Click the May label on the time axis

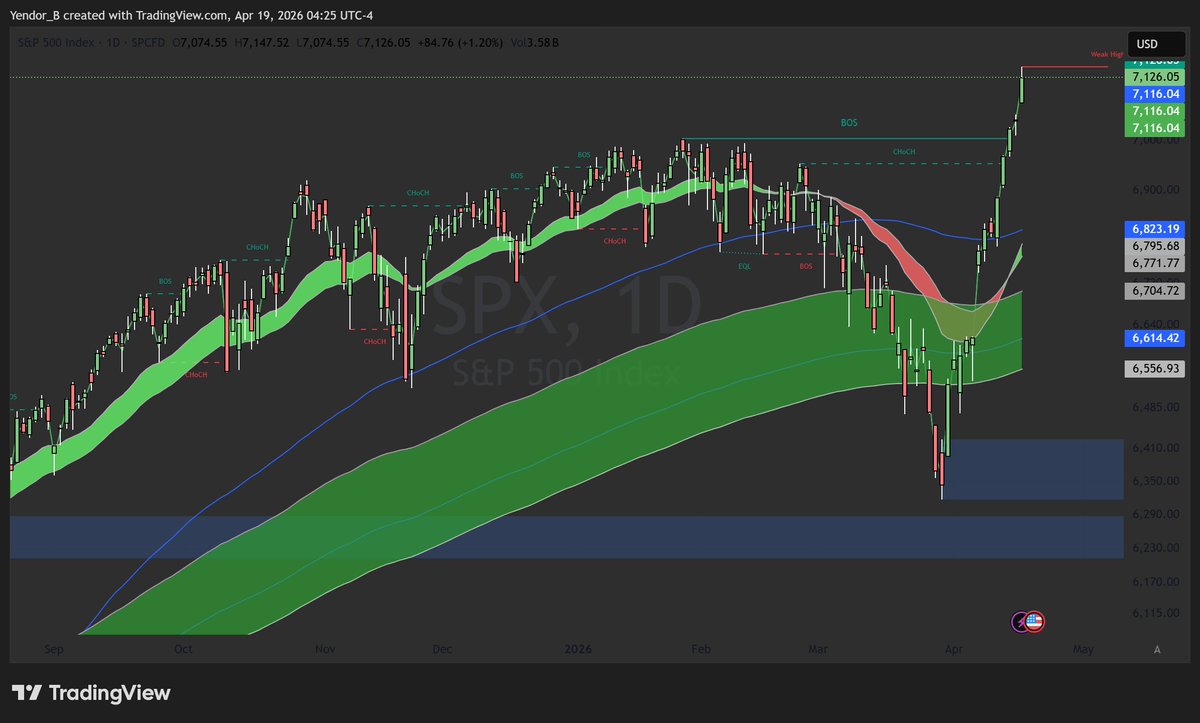(1082, 649)
